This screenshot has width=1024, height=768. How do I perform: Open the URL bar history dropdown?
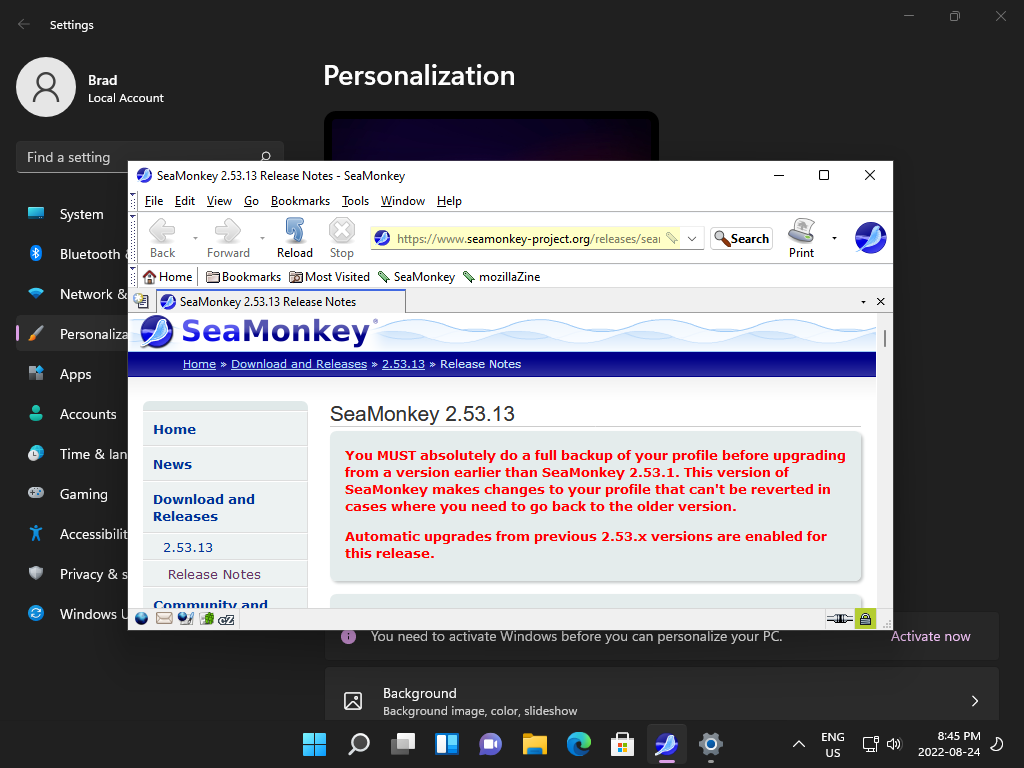[x=692, y=238]
